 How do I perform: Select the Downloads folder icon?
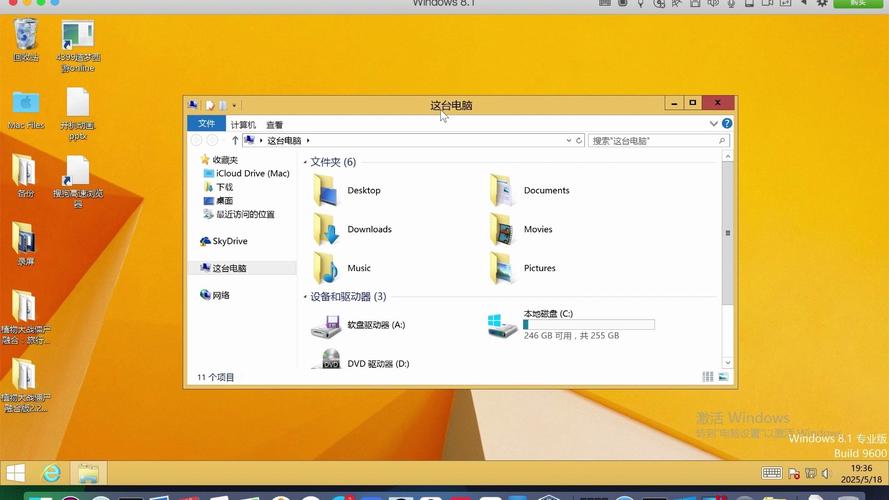tap(326, 229)
